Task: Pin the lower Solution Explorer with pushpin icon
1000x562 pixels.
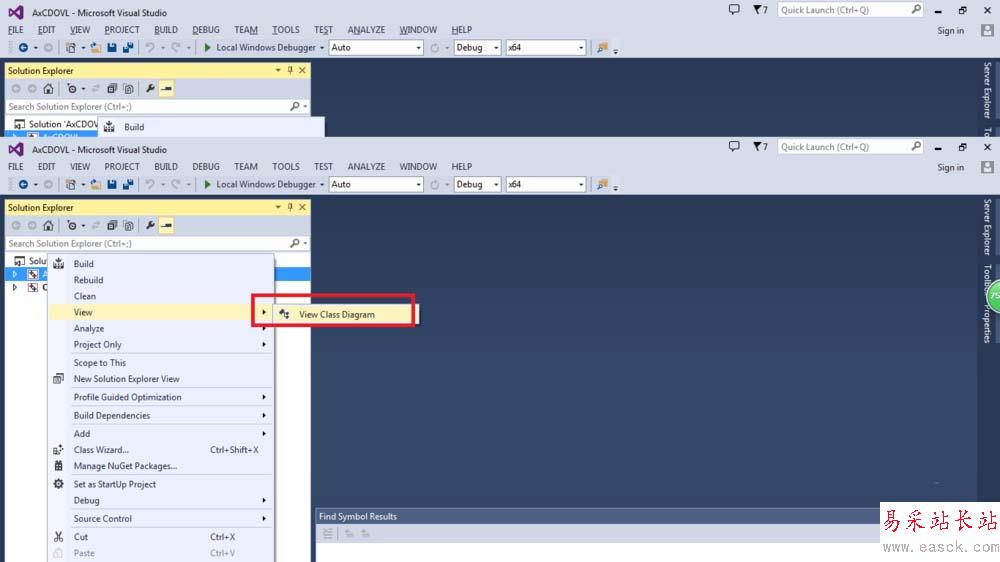Action: click(290, 207)
